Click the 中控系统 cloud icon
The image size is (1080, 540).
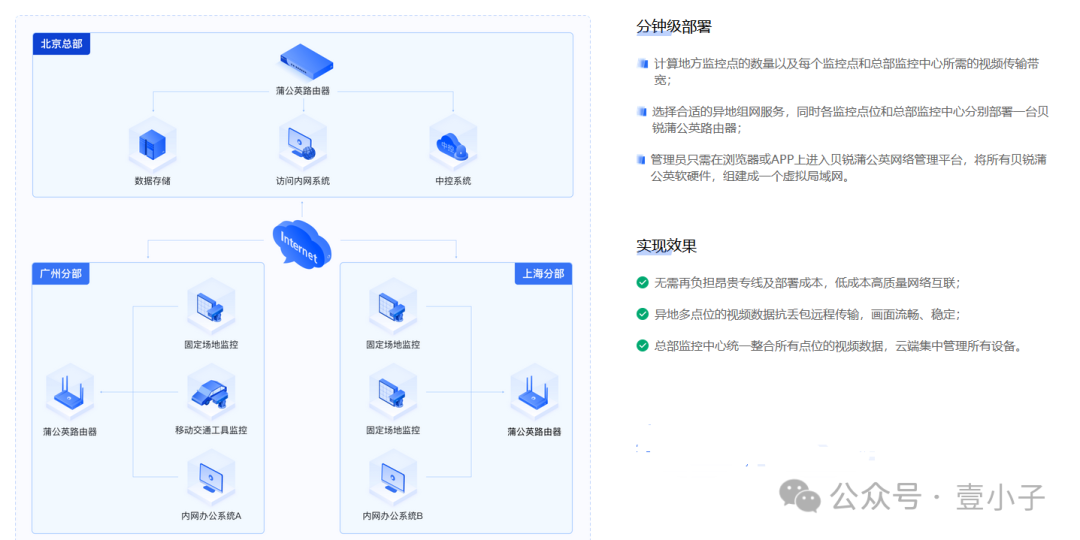click(453, 143)
